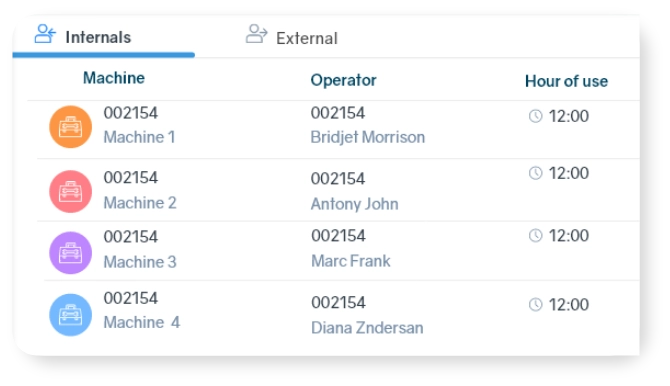Open operator Bridjet Morrison
Screen dimensions: 670x386
pos(367,137)
